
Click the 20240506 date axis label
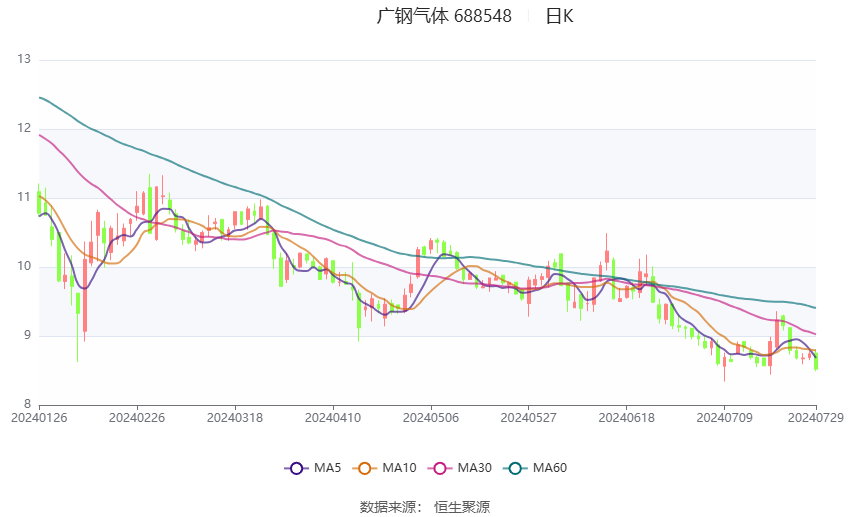(431, 418)
